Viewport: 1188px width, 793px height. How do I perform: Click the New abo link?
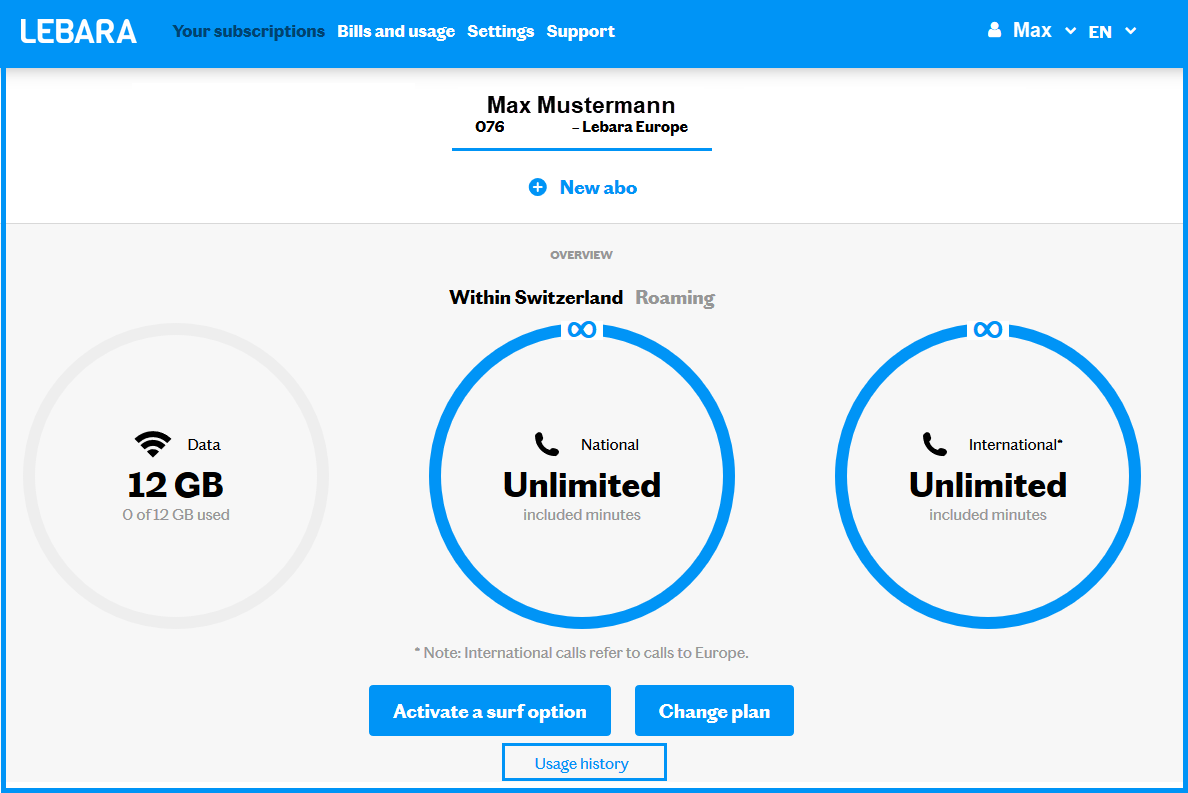(x=599, y=187)
